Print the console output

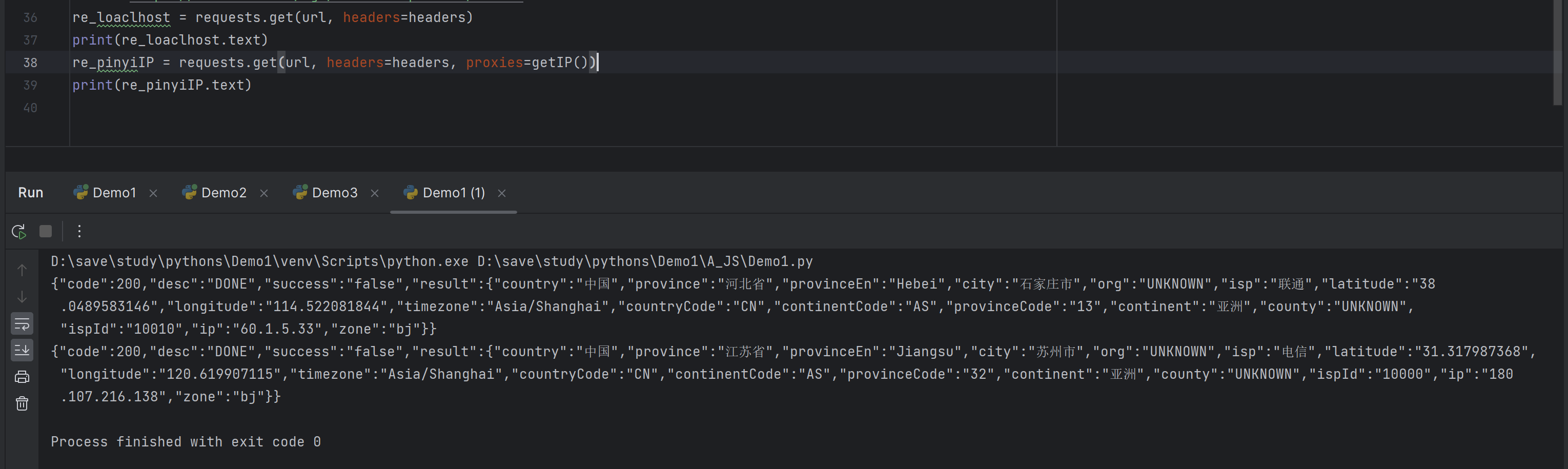point(22,377)
